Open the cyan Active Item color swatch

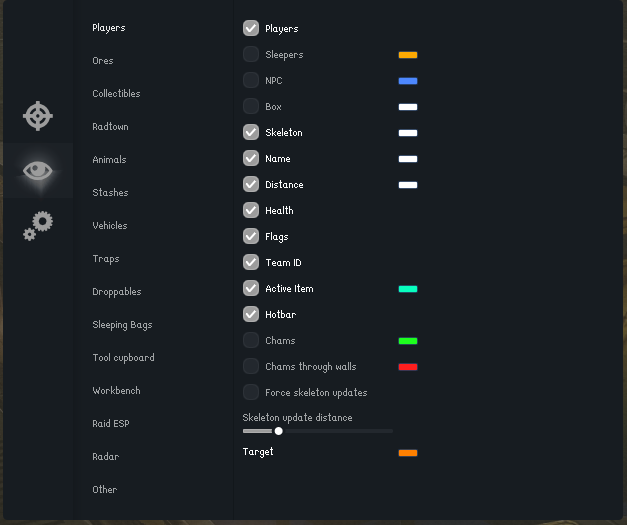click(x=407, y=289)
